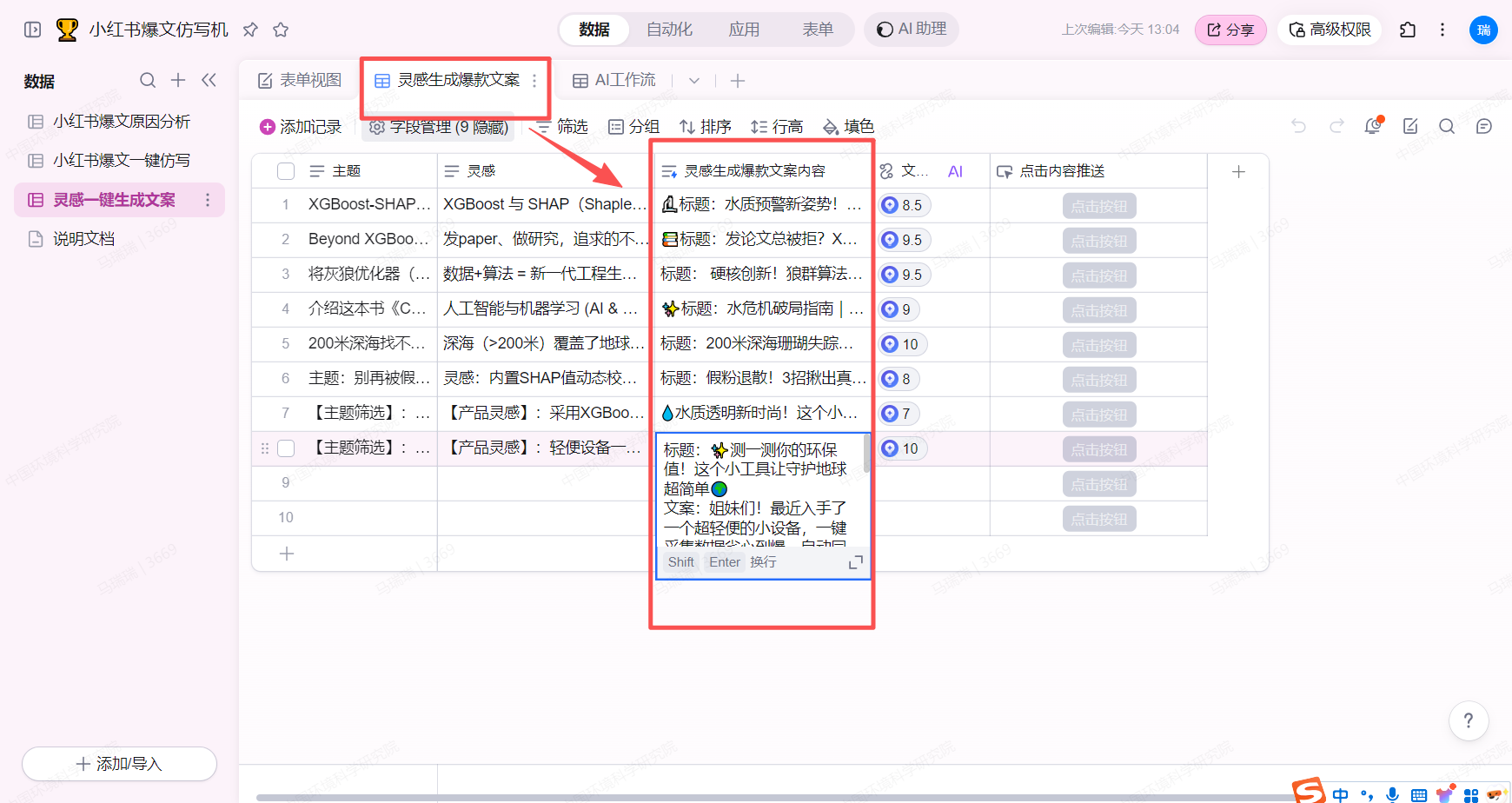
Task: Check the row 8 selection checkbox
Action: (x=286, y=448)
